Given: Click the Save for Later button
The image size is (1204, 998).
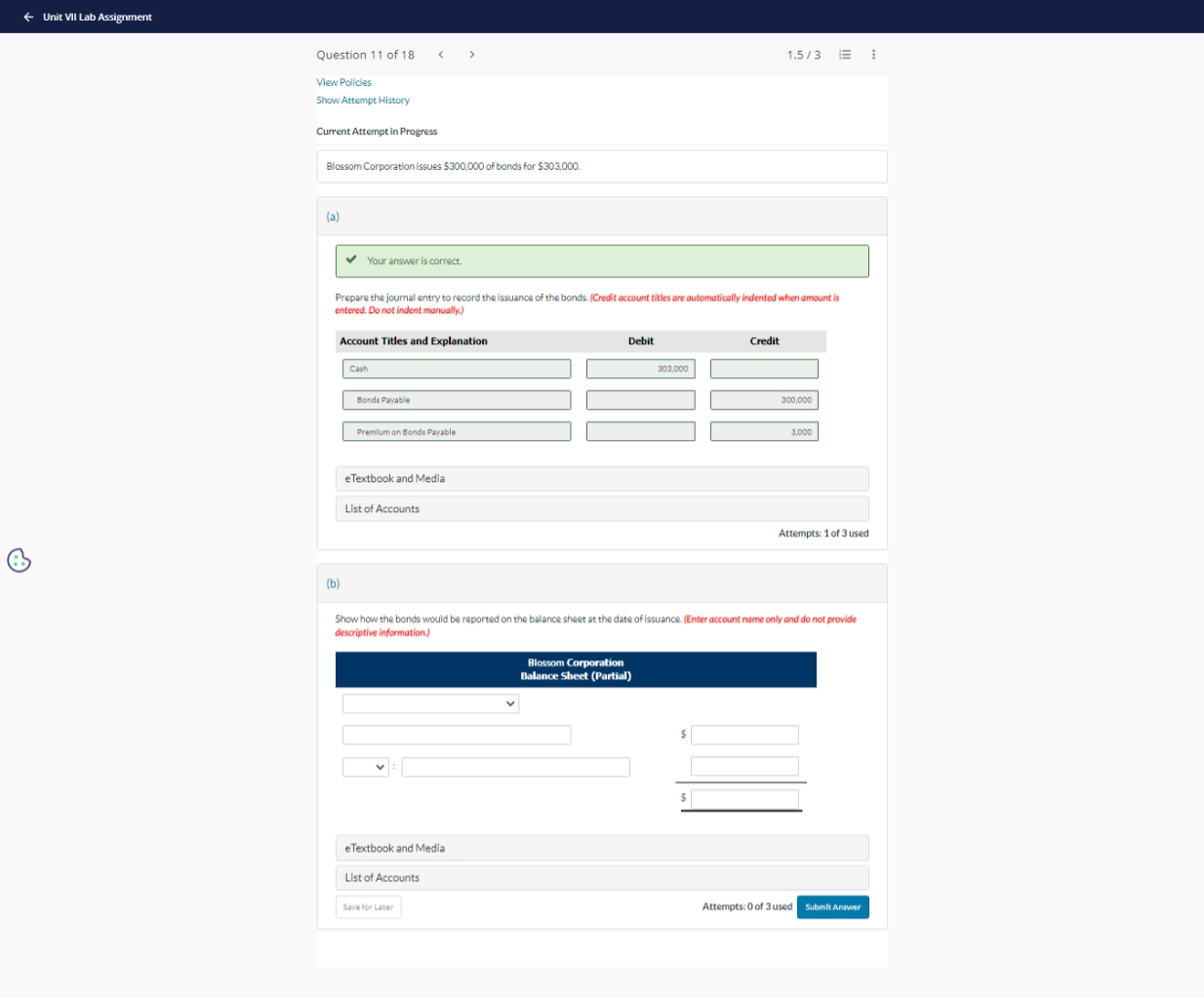Looking at the screenshot, I should 368,907.
